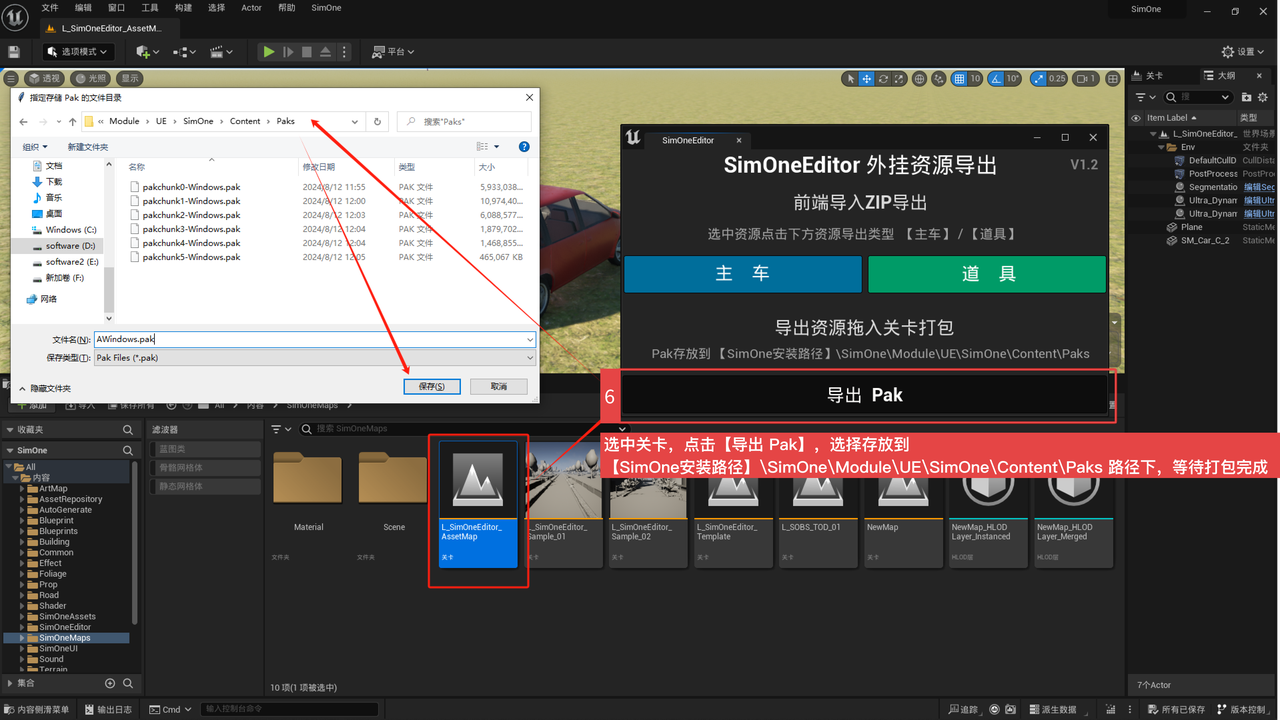Select the rotate transform tool in viewport

(x=884, y=79)
